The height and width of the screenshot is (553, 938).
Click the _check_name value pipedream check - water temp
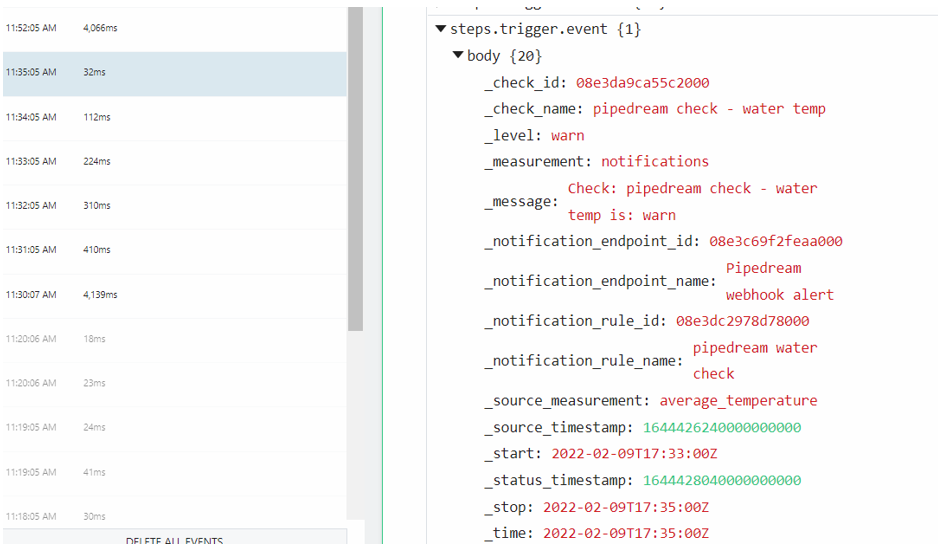coord(709,109)
